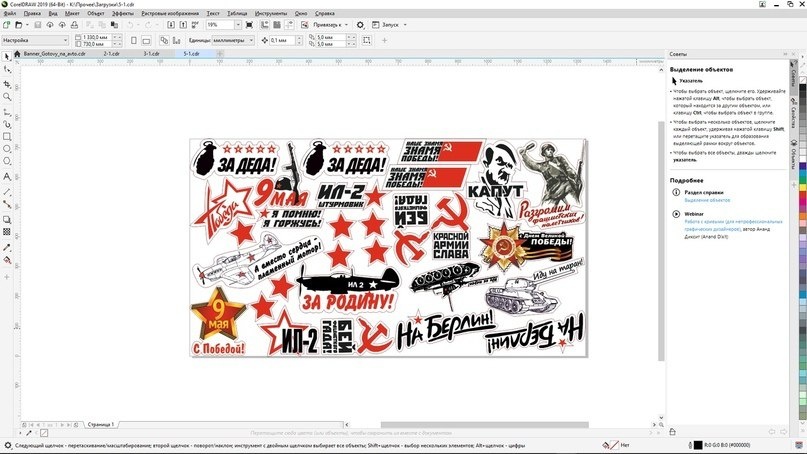Viewport: 807px width, 454px height.
Task: Click the Welcome screen home icon
Action: pos(17,54)
